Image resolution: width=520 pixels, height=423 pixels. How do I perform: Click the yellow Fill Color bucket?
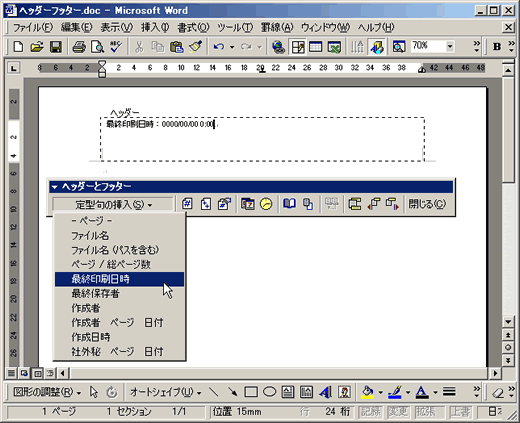[367, 392]
